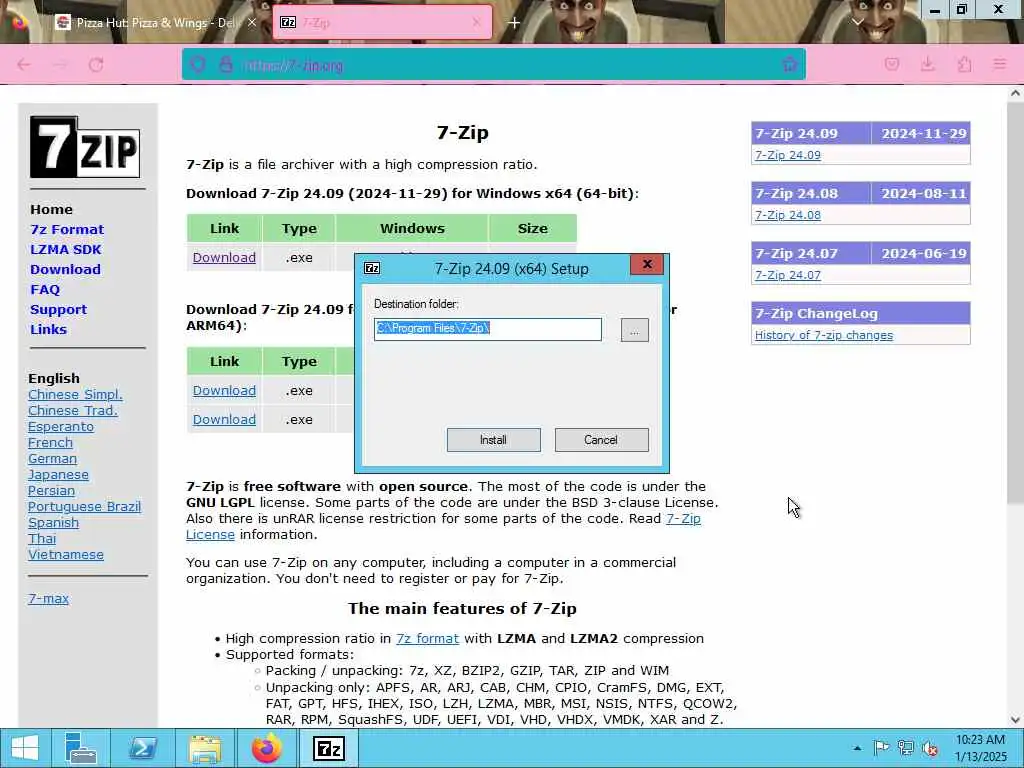Open the 7z Format sidebar link
This screenshot has height=768, width=1024.
pyautogui.click(x=67, y=229)
